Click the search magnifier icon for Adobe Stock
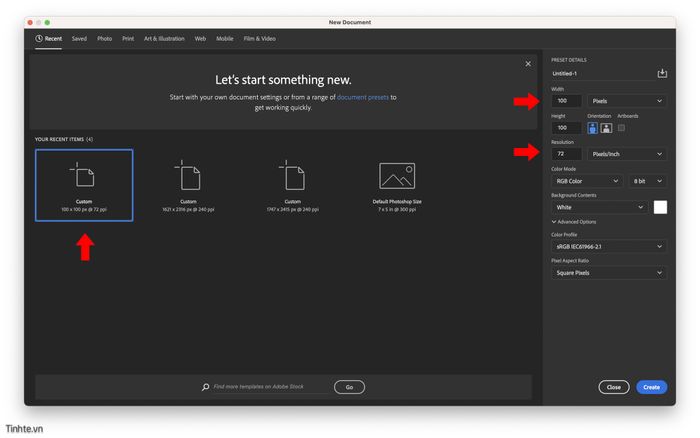700x438 pixels. pos(205,387)
